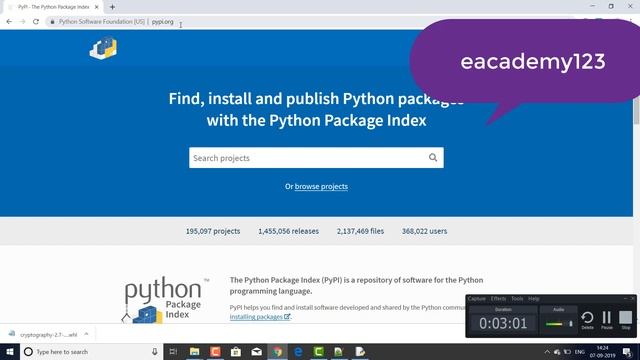Click the padlock site info icon

click(52, 22)
